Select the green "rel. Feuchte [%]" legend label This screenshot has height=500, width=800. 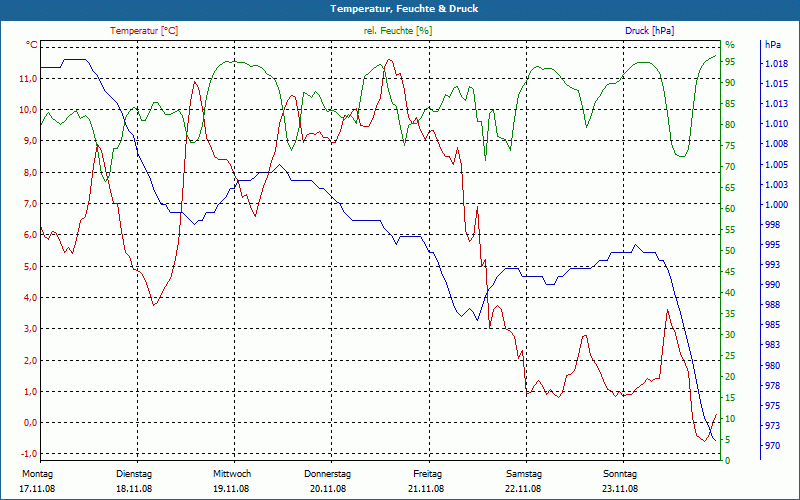click(397, 31)
